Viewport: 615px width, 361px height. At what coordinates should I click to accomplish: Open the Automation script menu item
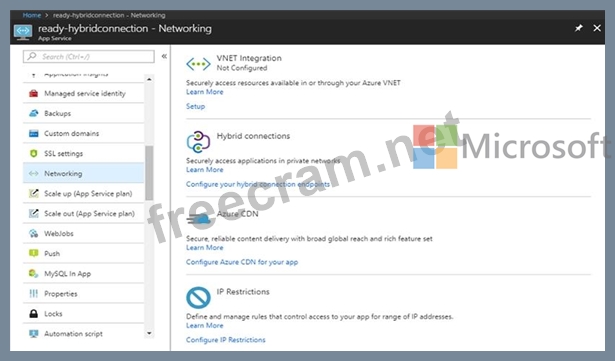click(84, 334)
